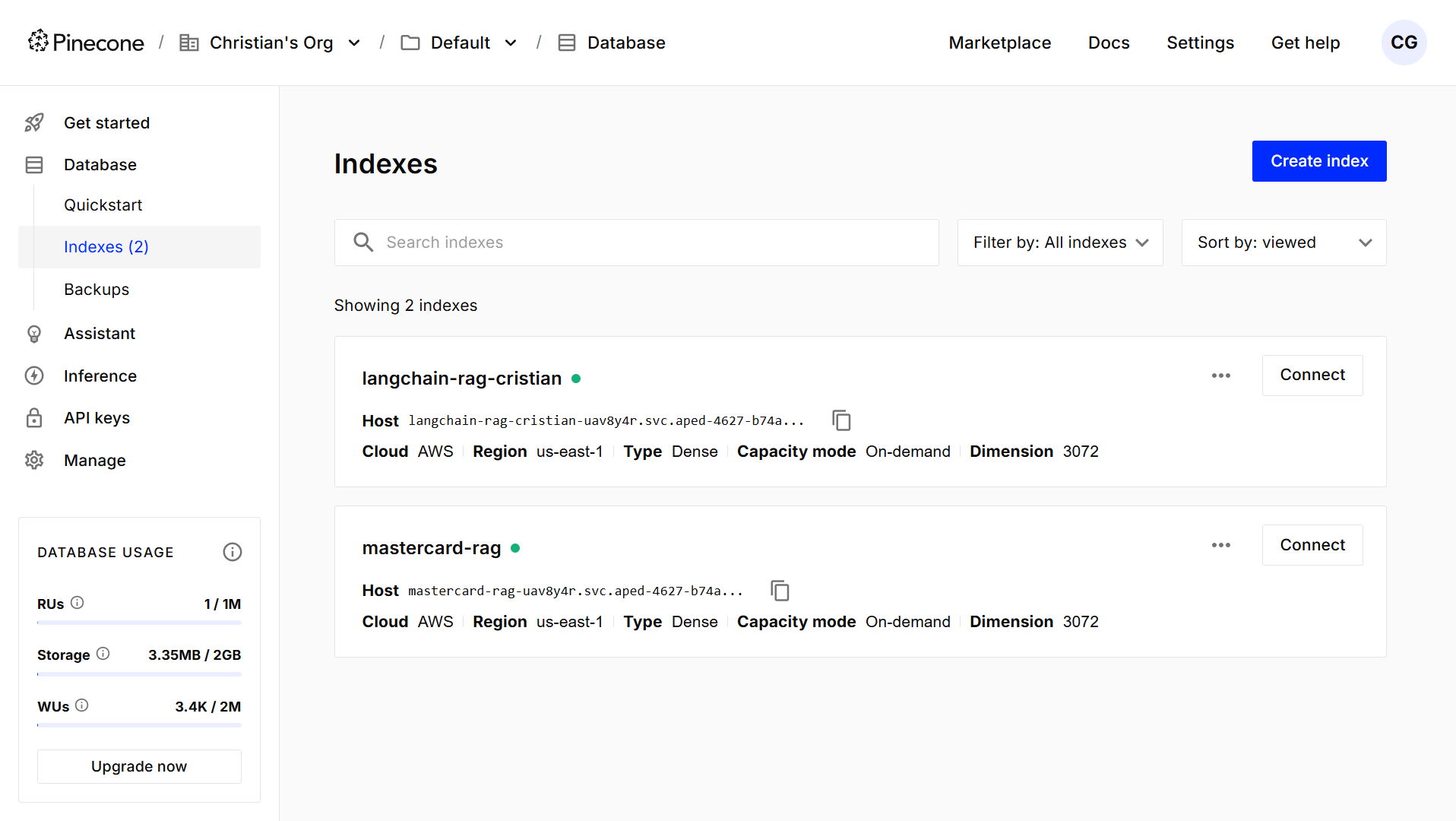Open the langchain-rag-cristian index name
Viewport: 1456px width, 821px height.
tap(462, 379)
